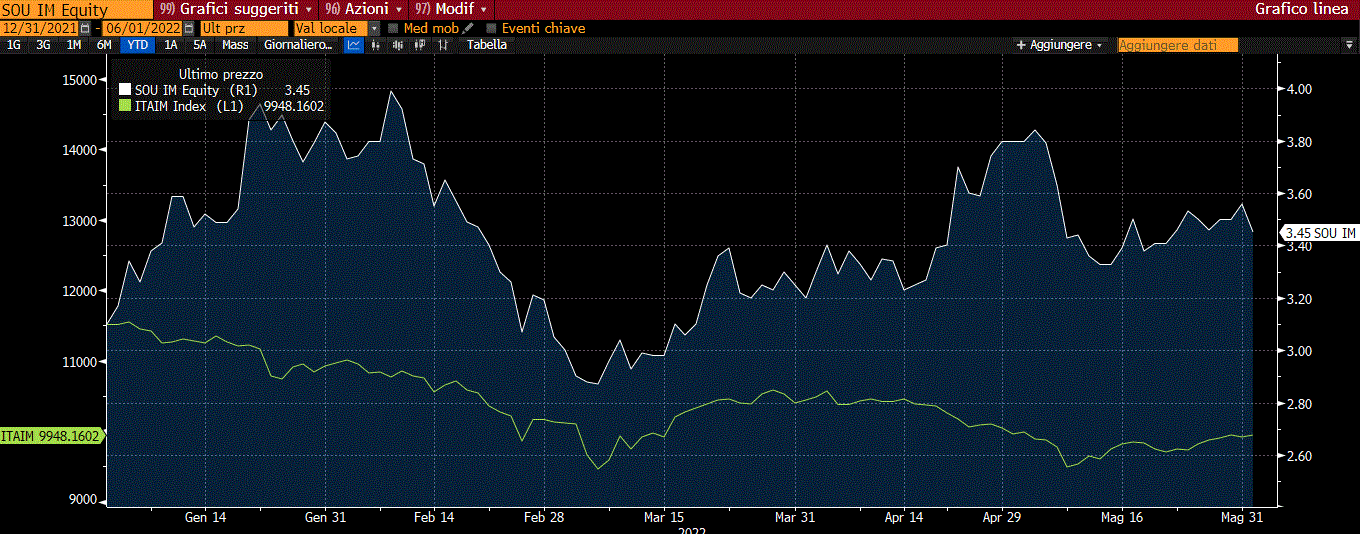Enable the Med mob checkbox
Image resolution: width=1360 pixels, height=534 pixels.
(393, 29)
